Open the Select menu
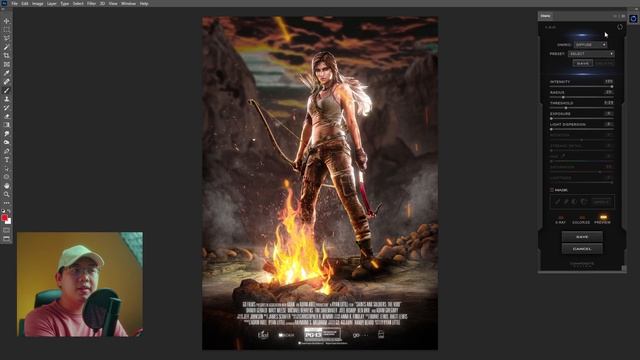The height and width of the screenshot is (360, 640). click(78, 4)
